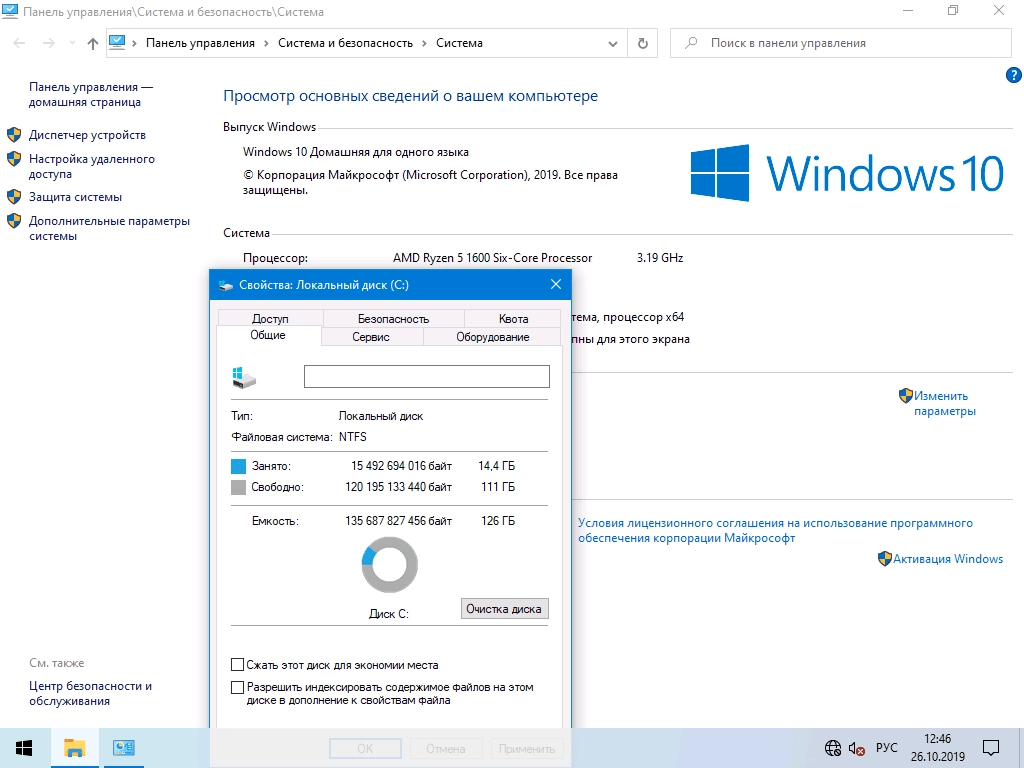Click the forward navigation arrow

(x=48, y=43)
